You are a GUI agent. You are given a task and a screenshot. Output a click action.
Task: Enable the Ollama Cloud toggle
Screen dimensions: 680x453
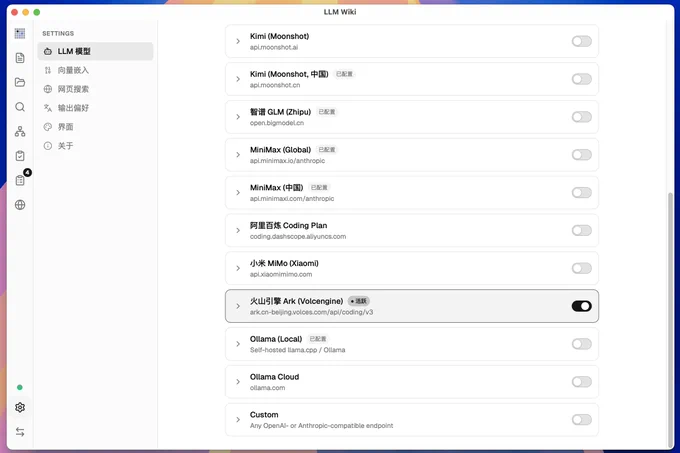[582, 381]
